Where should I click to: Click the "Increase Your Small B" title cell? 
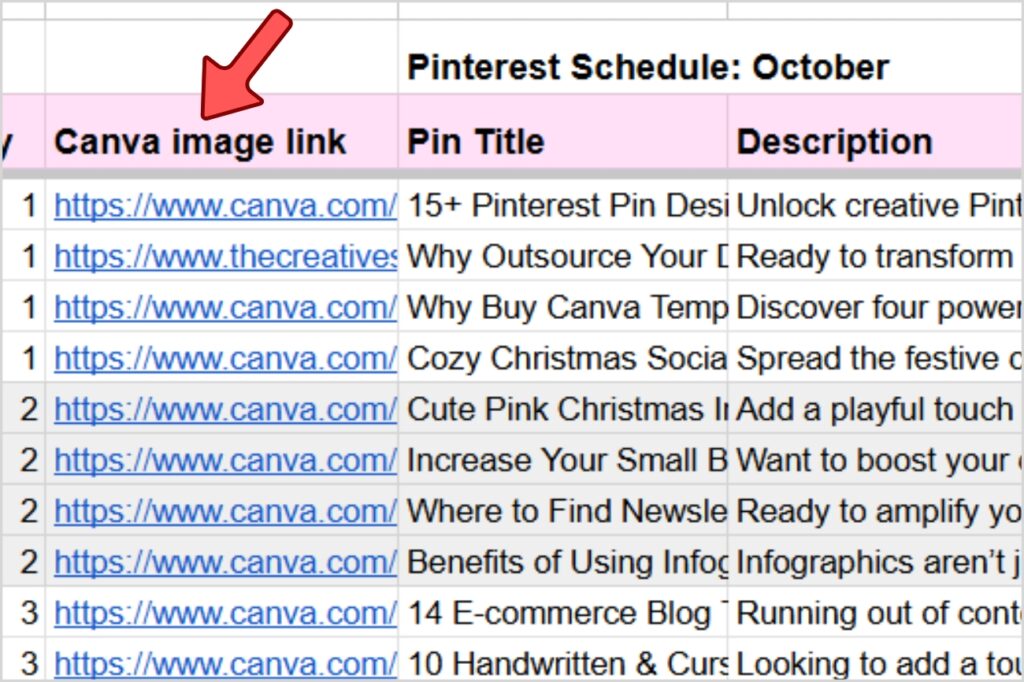(x=566, y=460)
